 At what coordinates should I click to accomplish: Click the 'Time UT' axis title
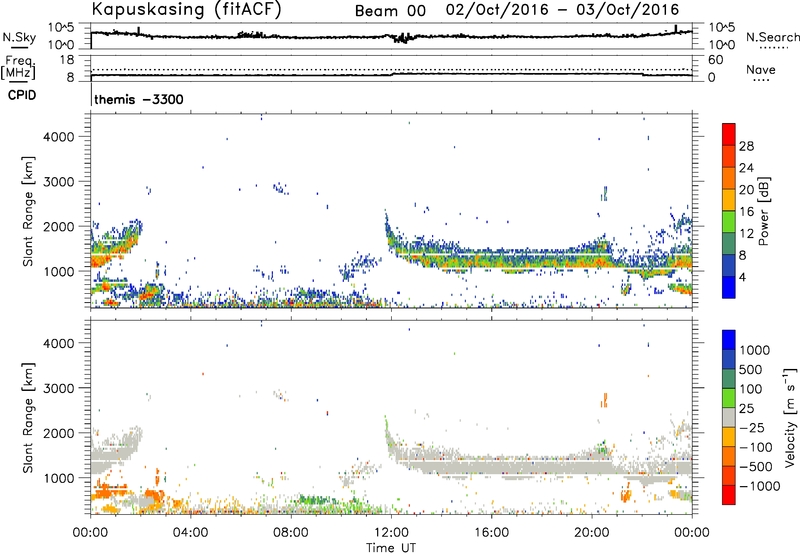391,548
